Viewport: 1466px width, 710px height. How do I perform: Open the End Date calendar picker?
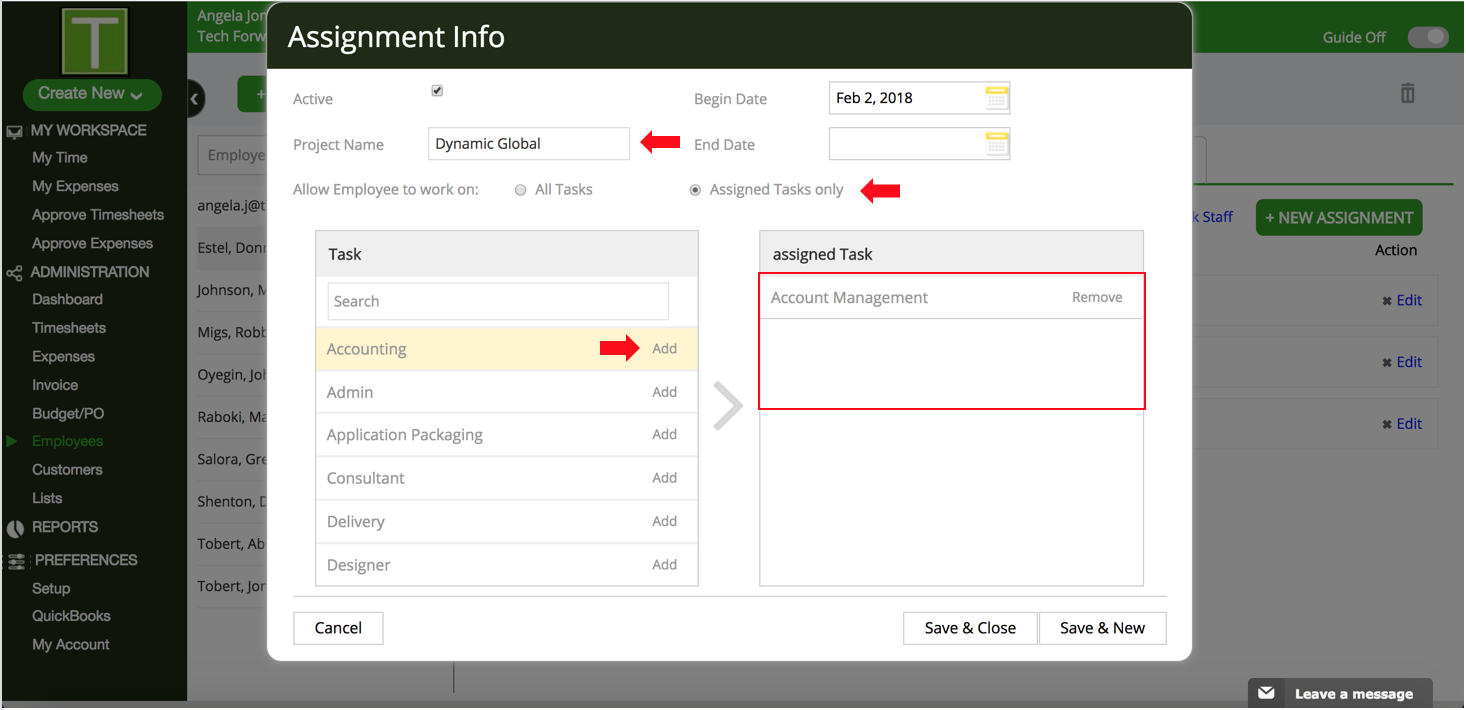coord(996,143)
